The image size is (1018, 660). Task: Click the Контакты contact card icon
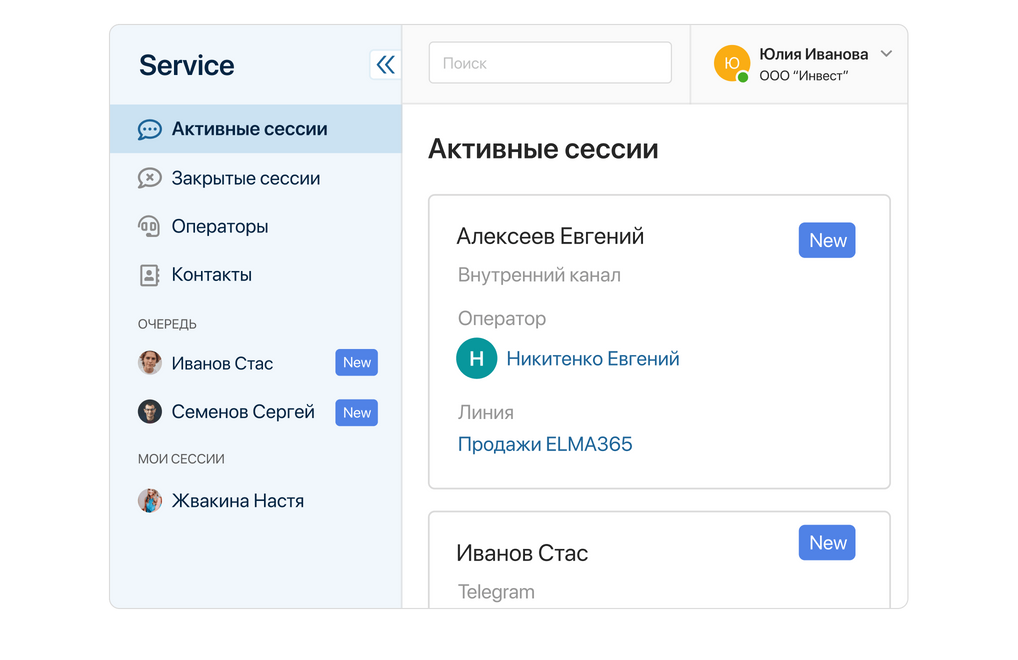click(149, 274)
